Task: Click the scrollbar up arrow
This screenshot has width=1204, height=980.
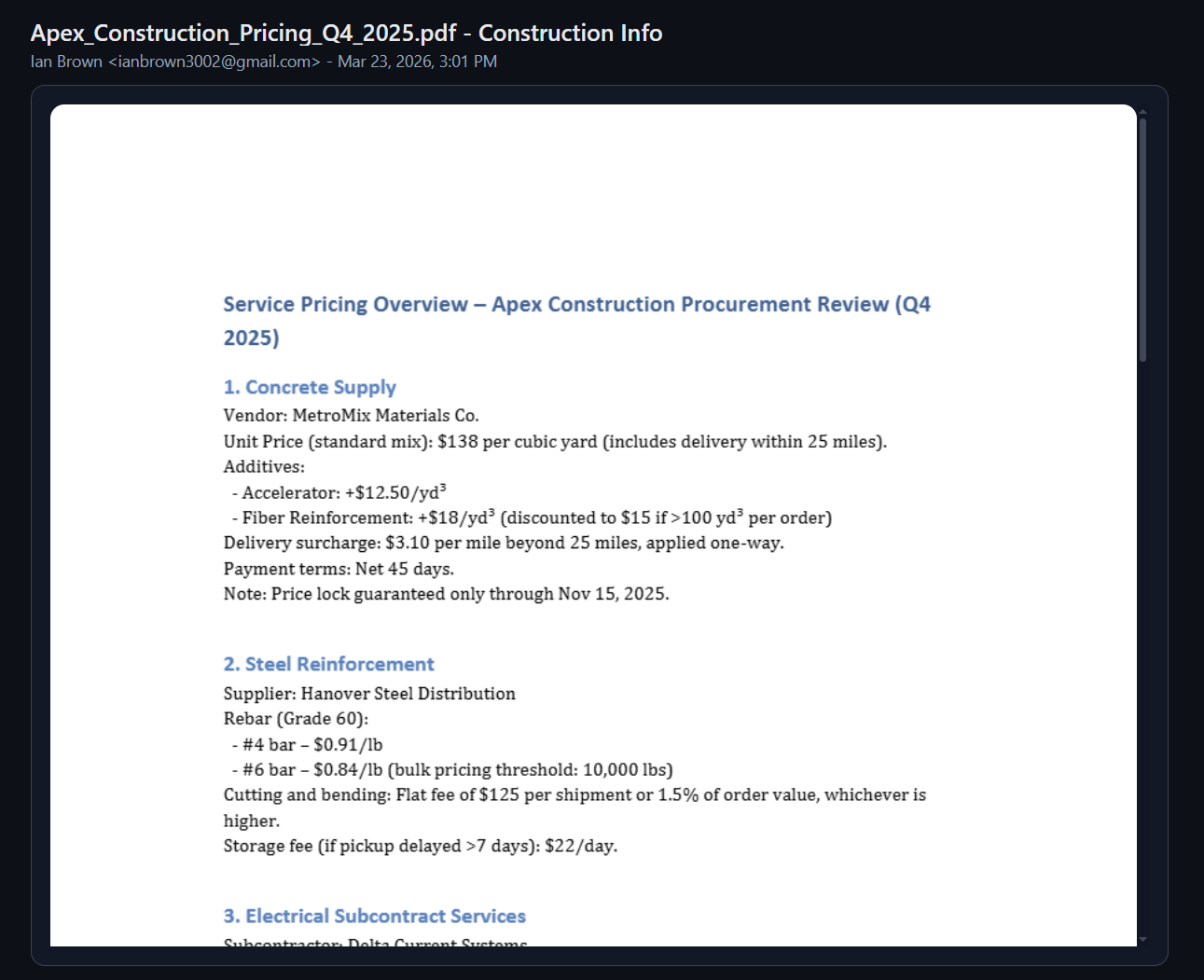Action: pos(1142,110)
